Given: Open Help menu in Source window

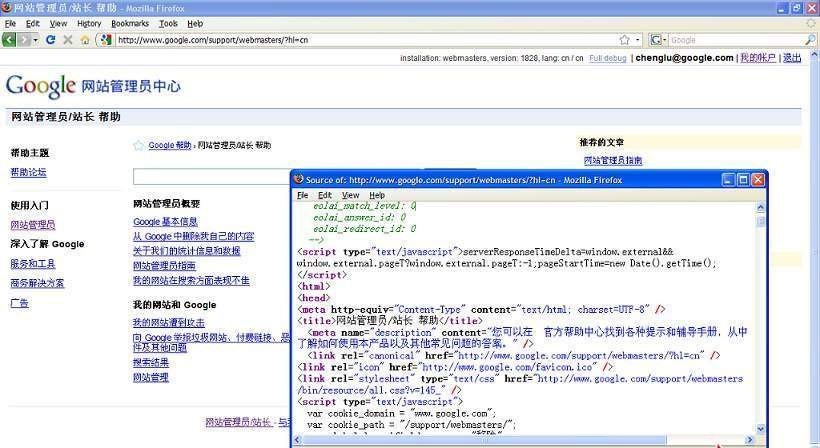Looking at the screenshot, I should [x=377, y=195].
